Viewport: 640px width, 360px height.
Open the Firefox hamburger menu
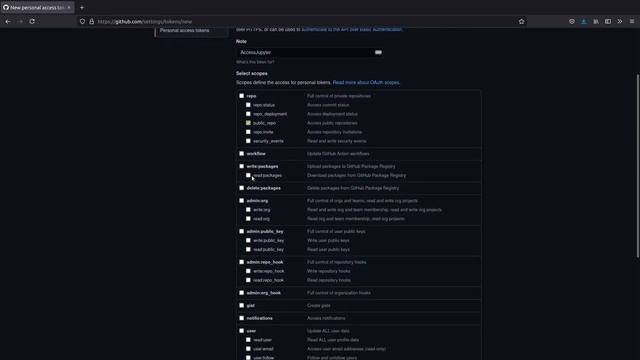pyautogui.click(x=632, y=21)
